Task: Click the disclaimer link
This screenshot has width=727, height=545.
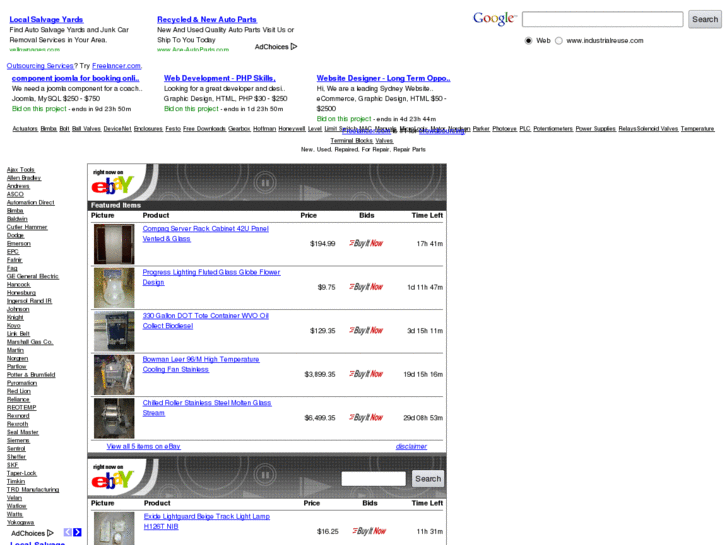Action: click(411, 446)
